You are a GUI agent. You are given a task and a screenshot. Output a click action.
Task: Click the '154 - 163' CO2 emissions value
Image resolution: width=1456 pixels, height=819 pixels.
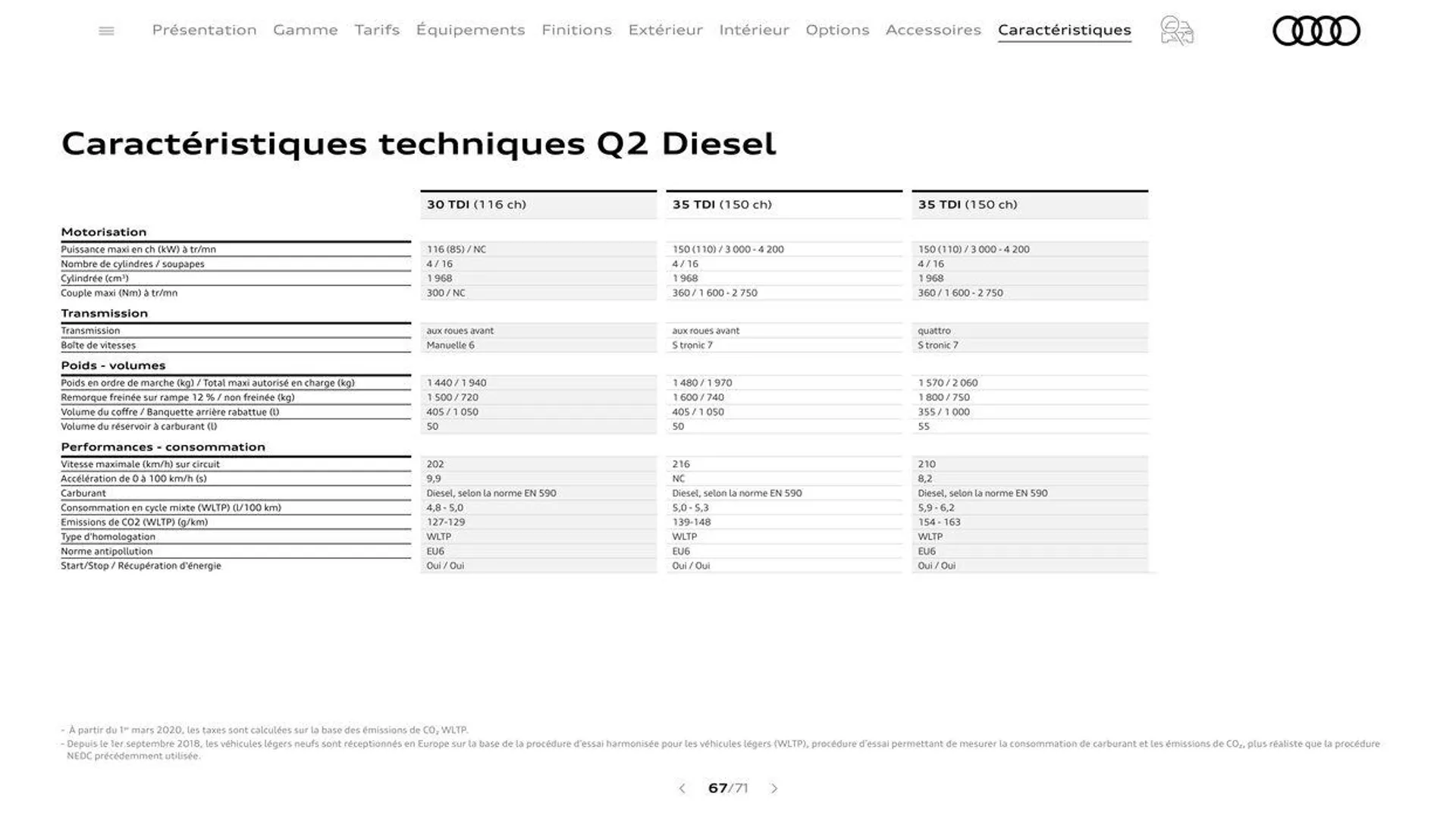(939, 522)
